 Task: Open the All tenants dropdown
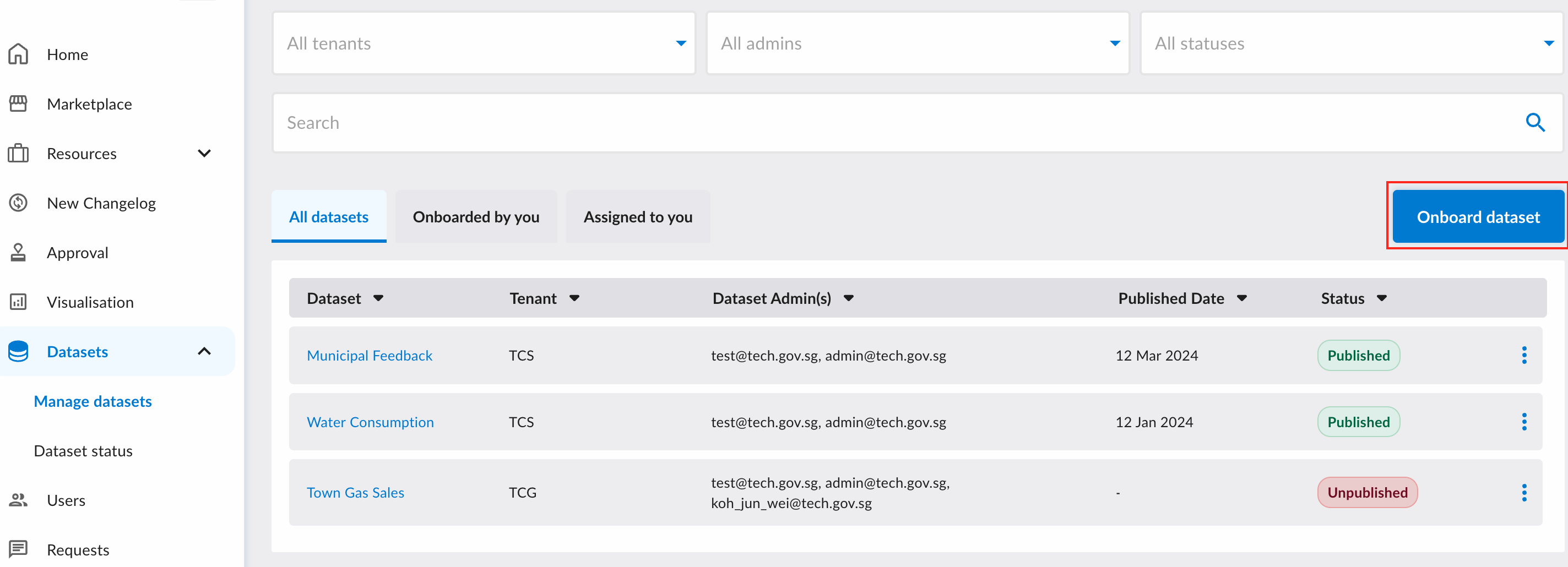[484, 43]
